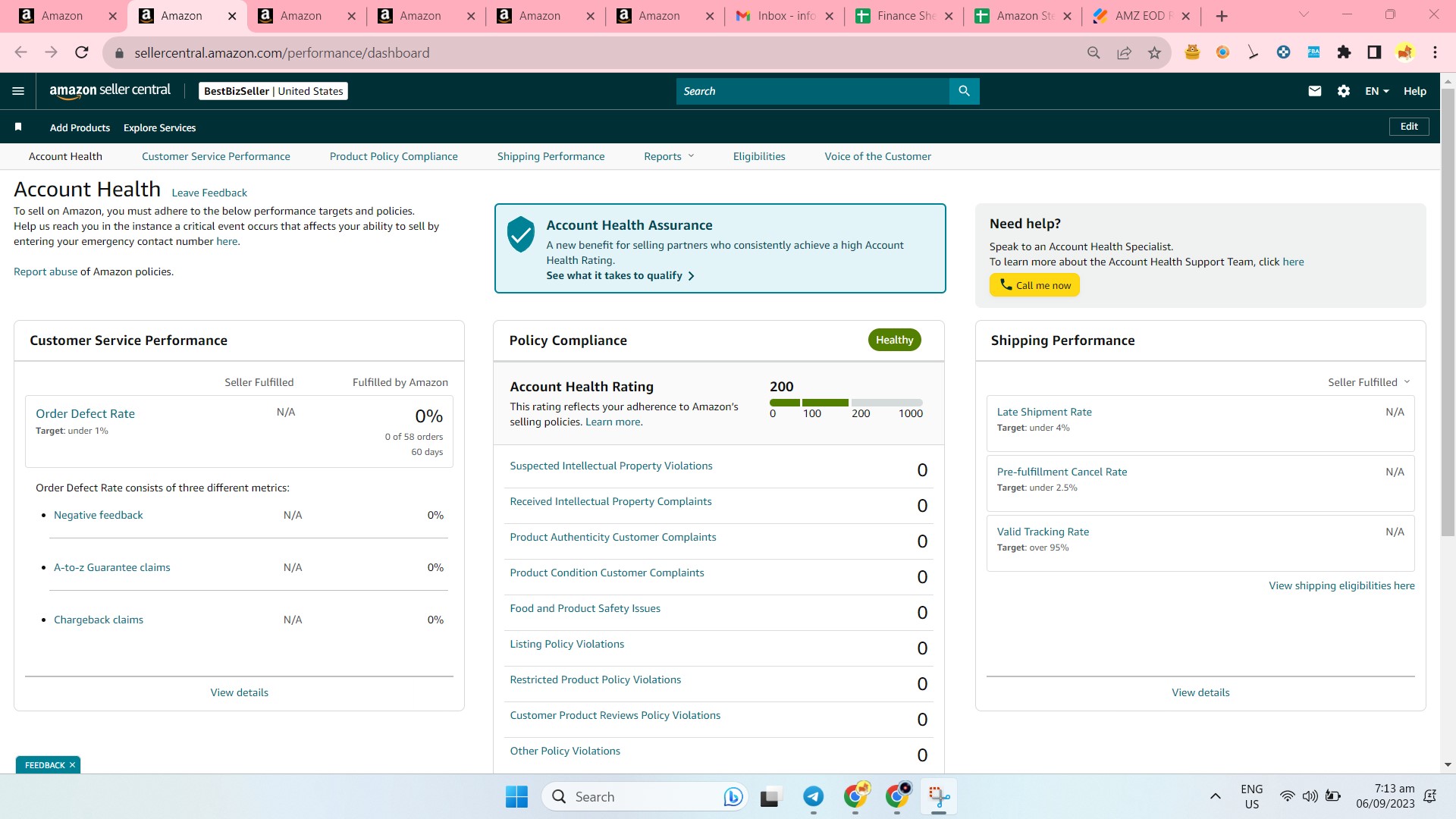
Task: Click the Wi-Fi icon in system tray
Action: tap(1287, 796)
